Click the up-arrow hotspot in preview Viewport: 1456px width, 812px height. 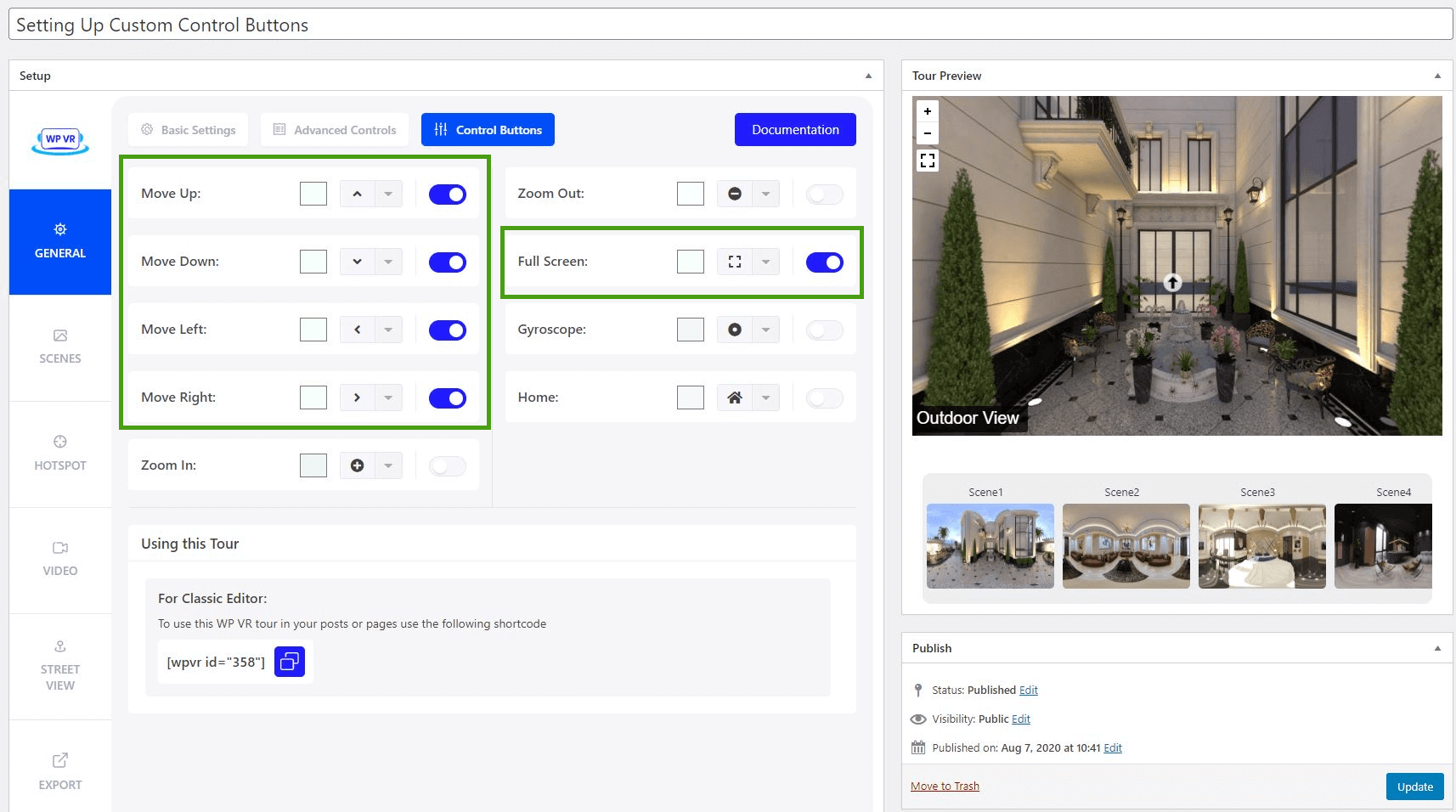[x=1172, y=283]
